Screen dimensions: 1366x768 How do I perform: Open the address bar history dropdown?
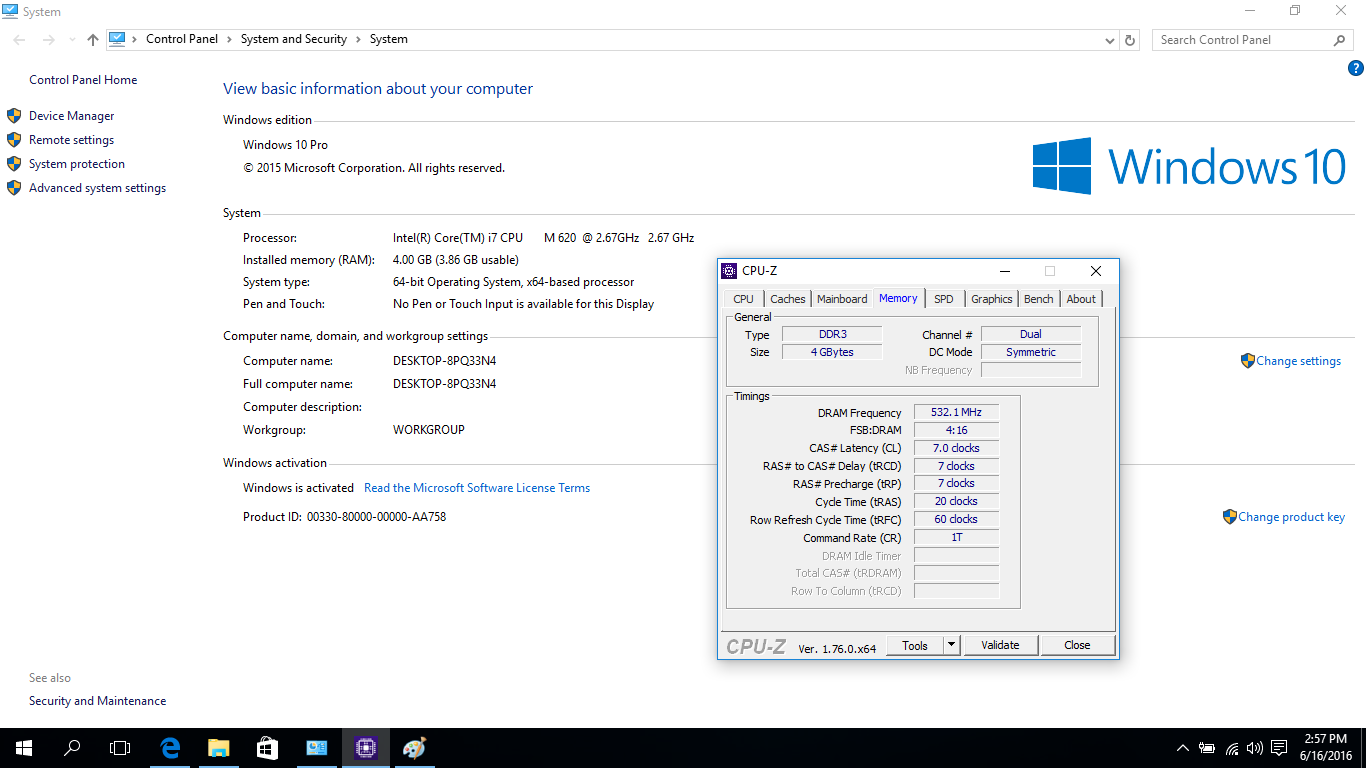click(1109, 40)
